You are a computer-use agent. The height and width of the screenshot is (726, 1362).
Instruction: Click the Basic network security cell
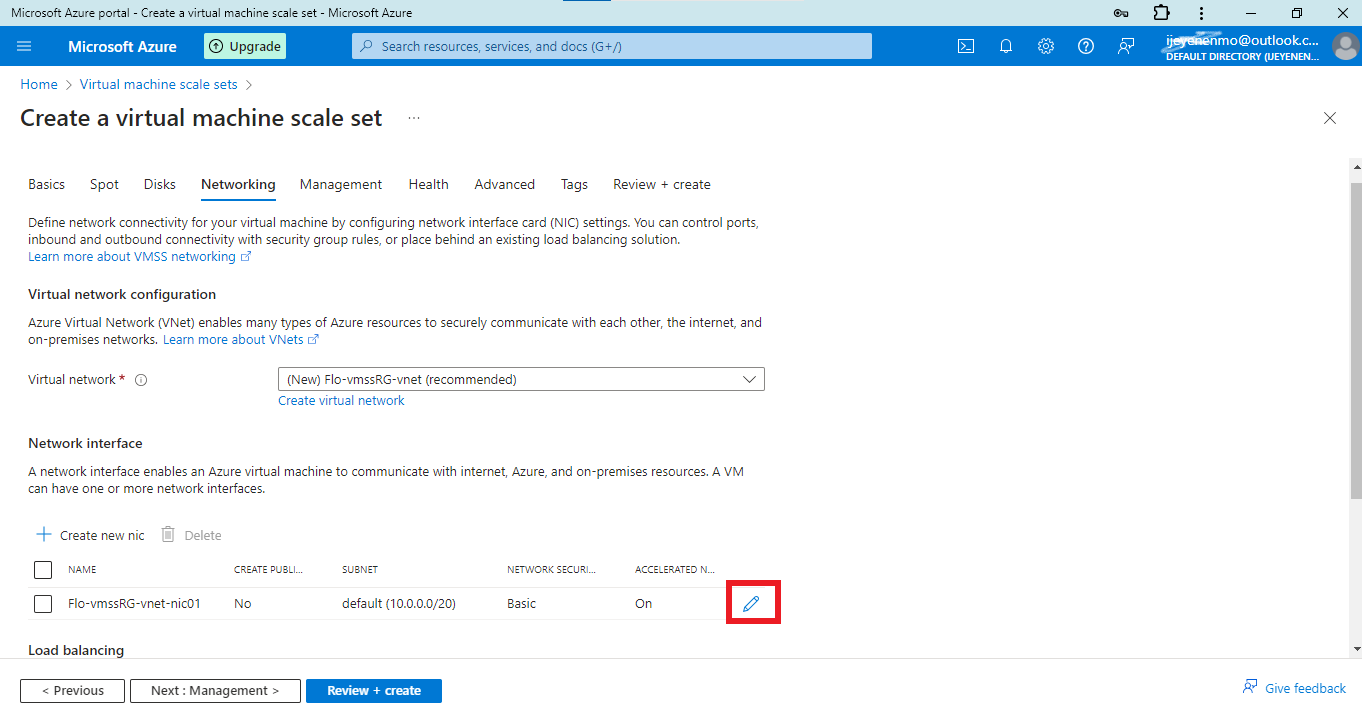click(521, 603)
